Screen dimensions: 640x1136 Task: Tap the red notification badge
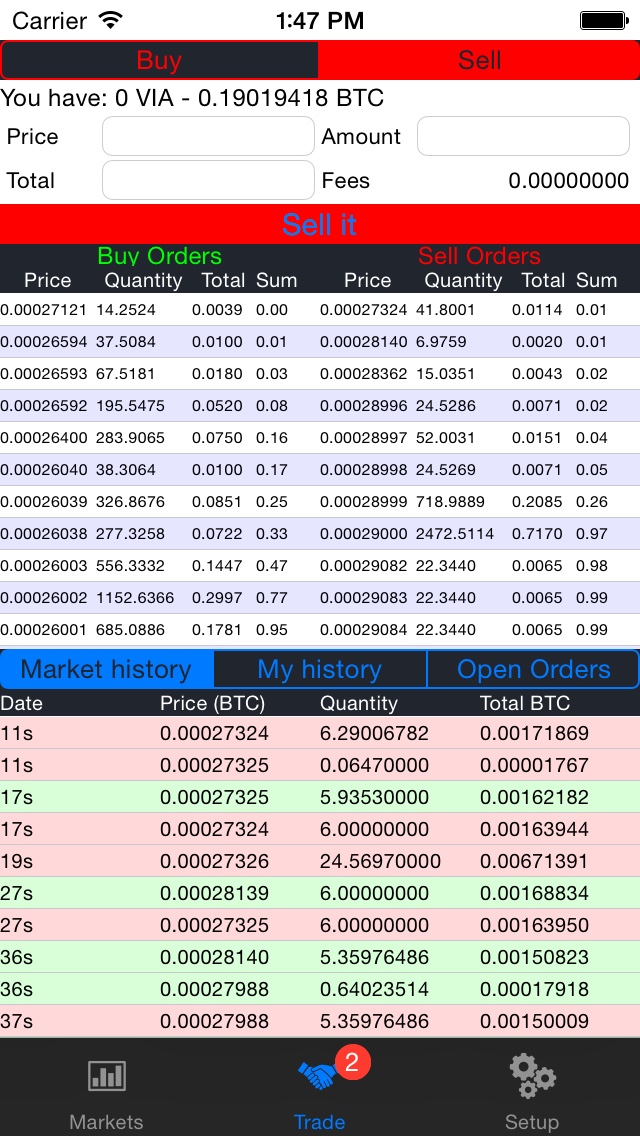[351, 1063]
